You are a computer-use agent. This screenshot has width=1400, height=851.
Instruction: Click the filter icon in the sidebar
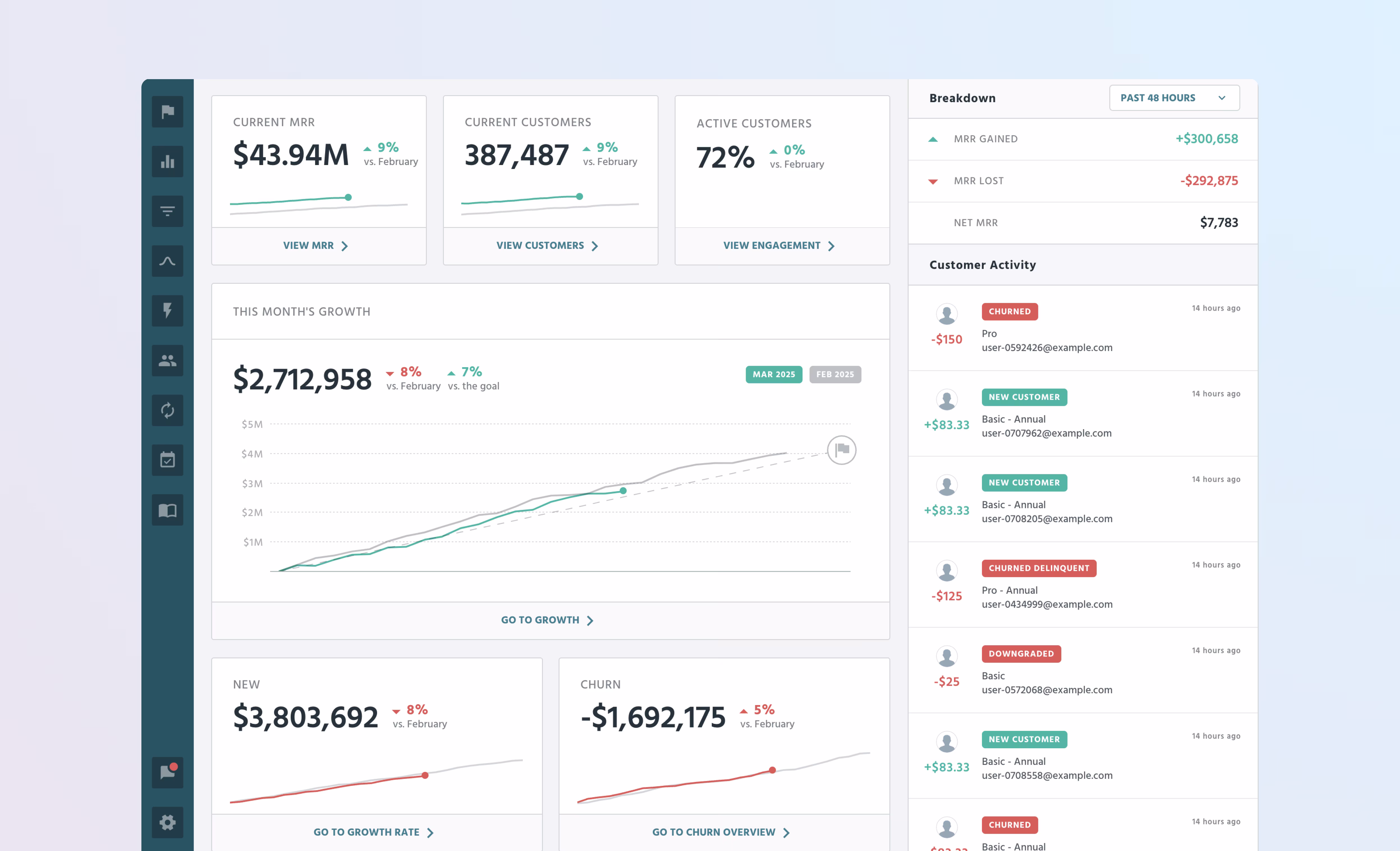(167, 211)
